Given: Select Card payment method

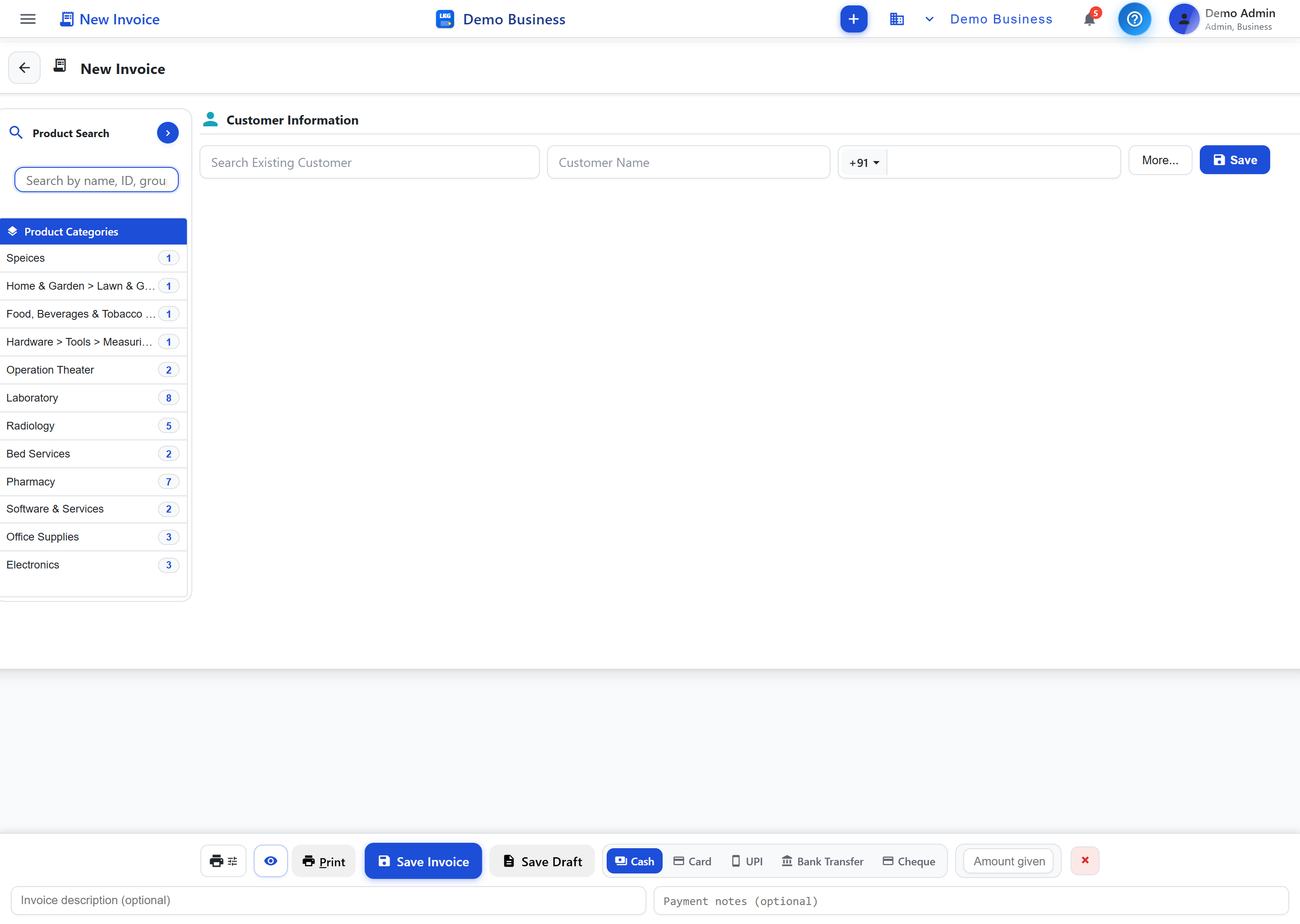Looking at the screenshot, I should coord(693,861).
